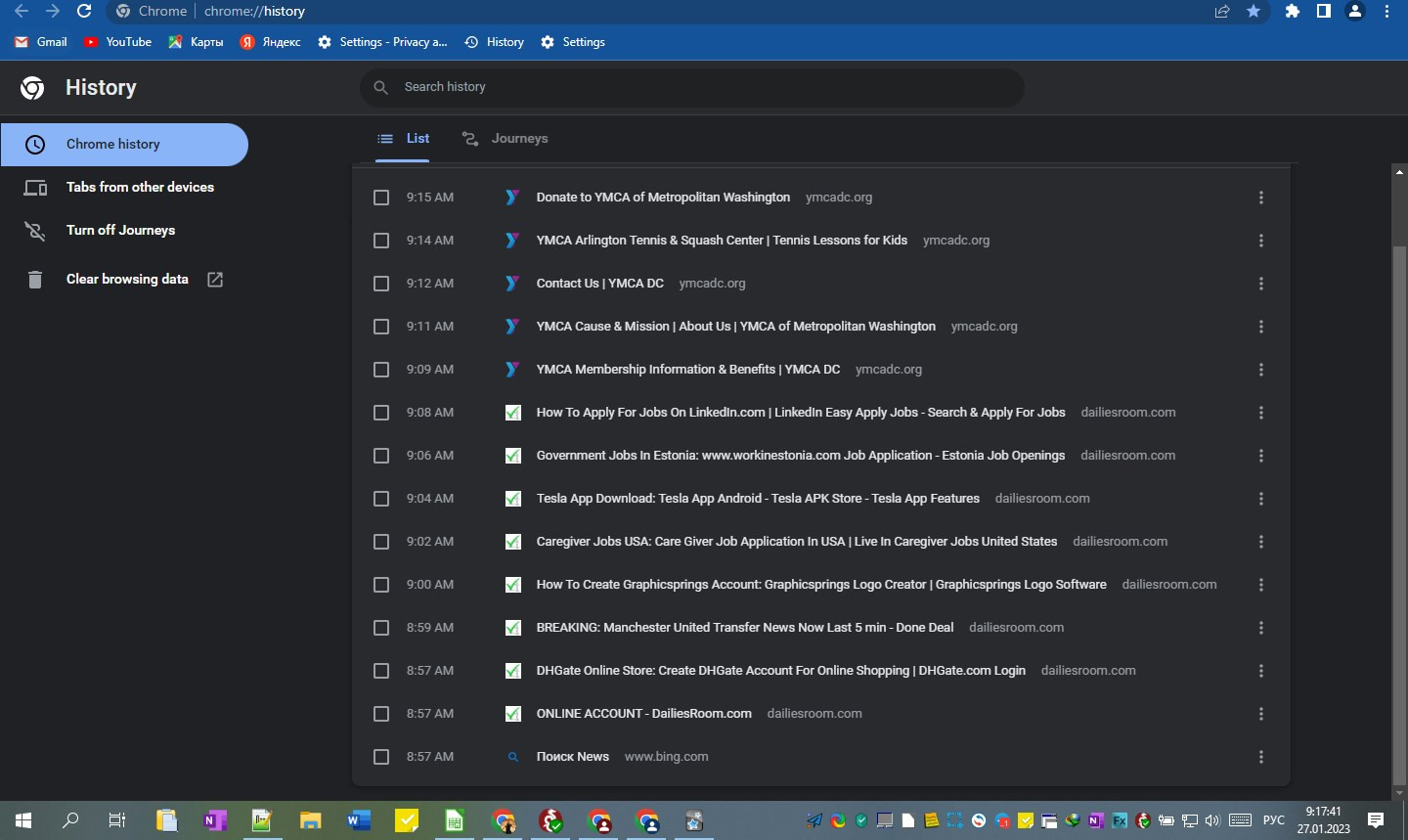Open Windows taskbar search
This screenshot has width=1408, height=840.
pyautogui.click(x=70, y=820)
